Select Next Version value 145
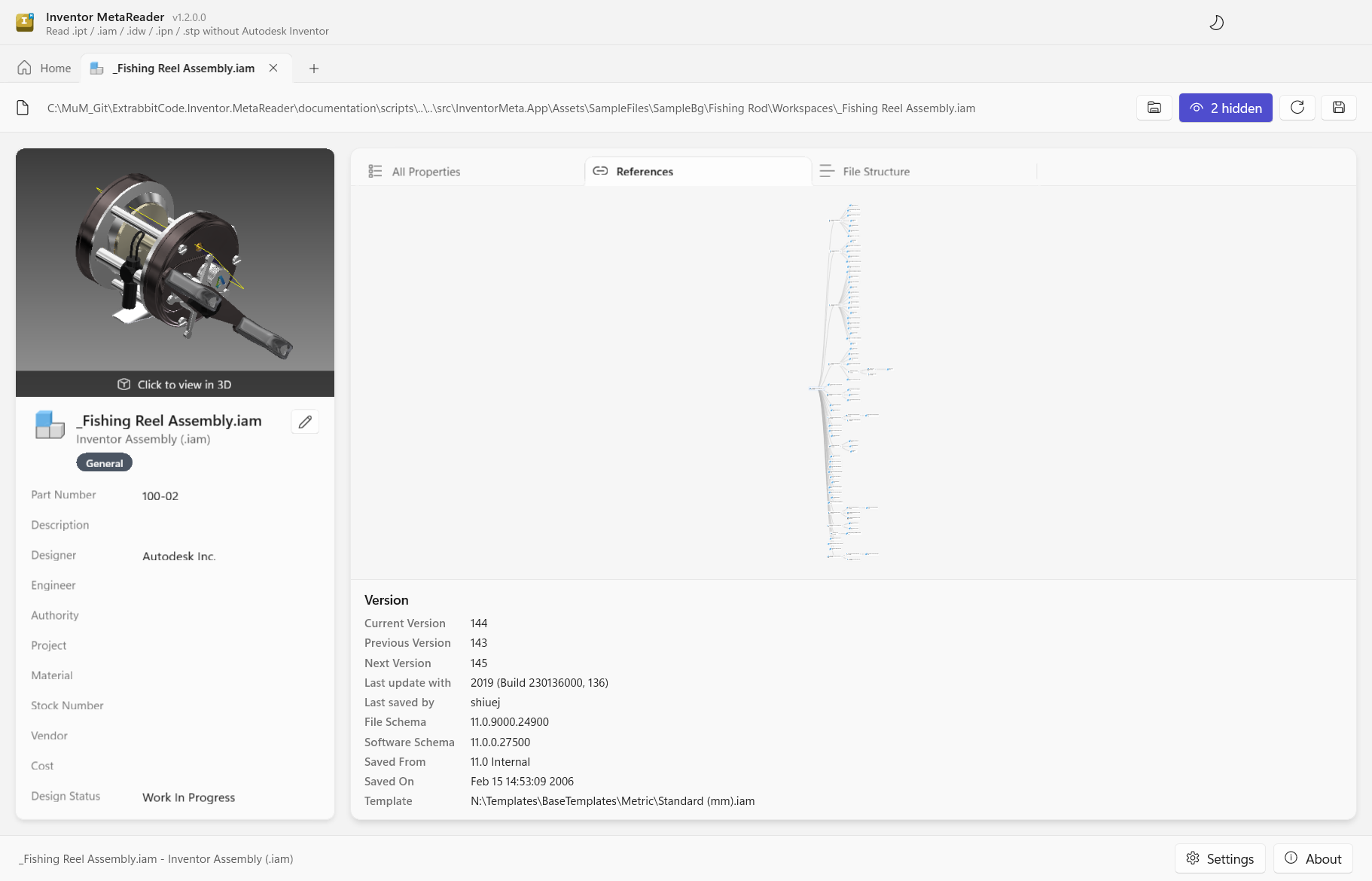 click(x=479, y=663)
